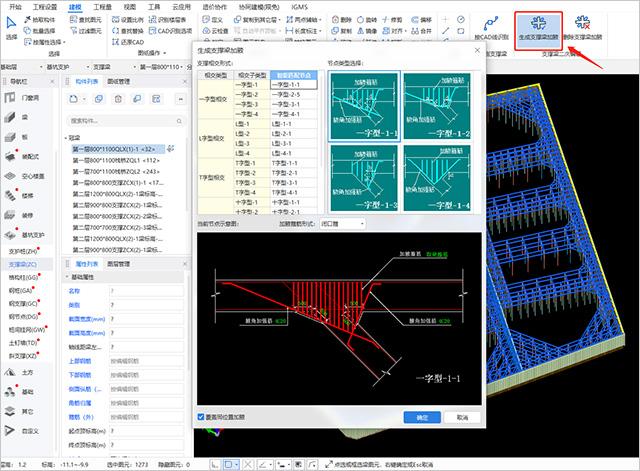Click the 自定义 icon in navigation bar
Screen dimensions: 640x471
pos(11,431)
